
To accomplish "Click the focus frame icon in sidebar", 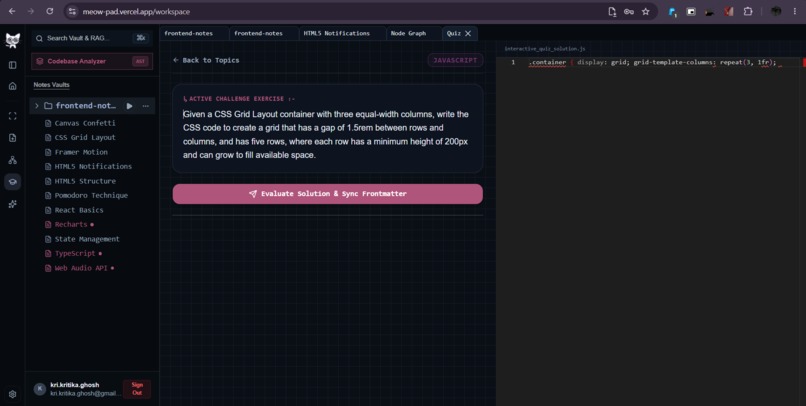I will (x=13, y=116).
